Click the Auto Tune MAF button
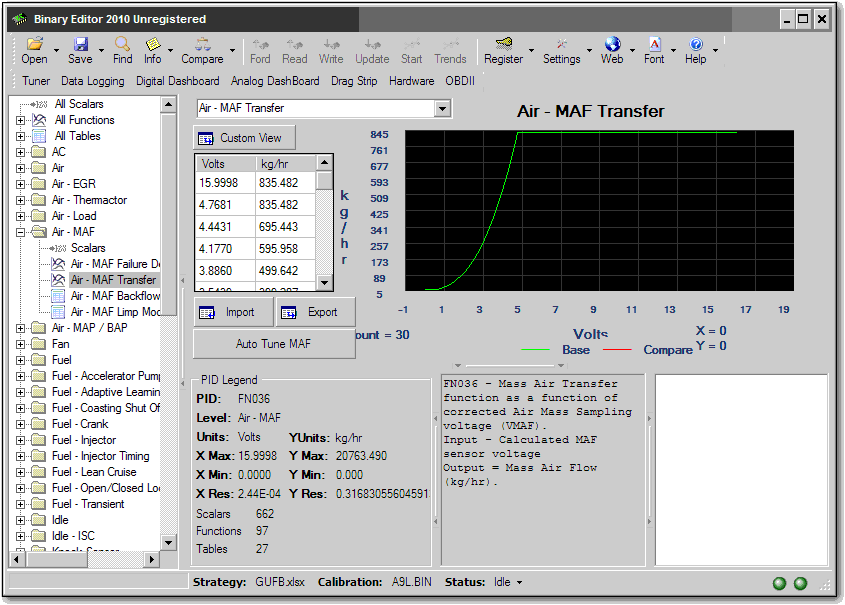The image size is (845, 605). pyautogui.click(x=274, y=344)
